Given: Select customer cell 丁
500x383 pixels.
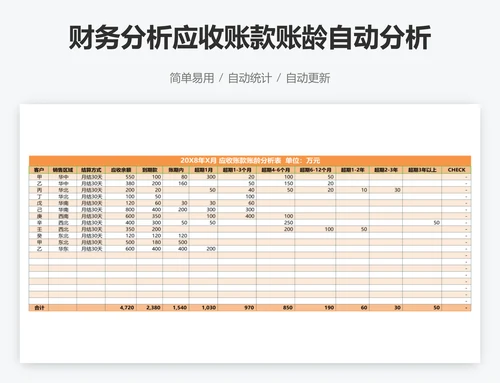Looking at the screenshot, I should 39,197.
